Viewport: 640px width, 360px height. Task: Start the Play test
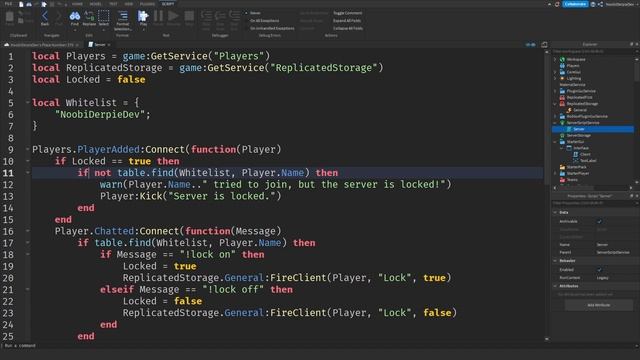[x=143, y=16]
